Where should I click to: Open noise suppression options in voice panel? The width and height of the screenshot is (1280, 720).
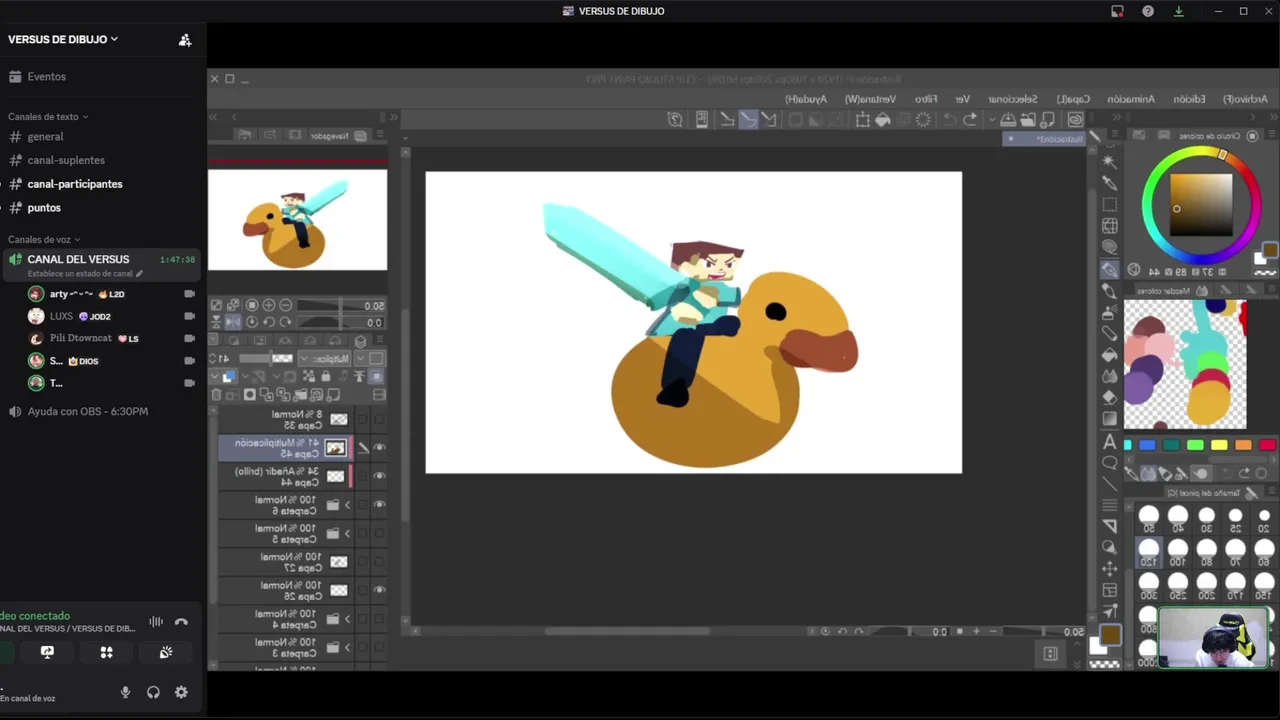coord(156,622)
